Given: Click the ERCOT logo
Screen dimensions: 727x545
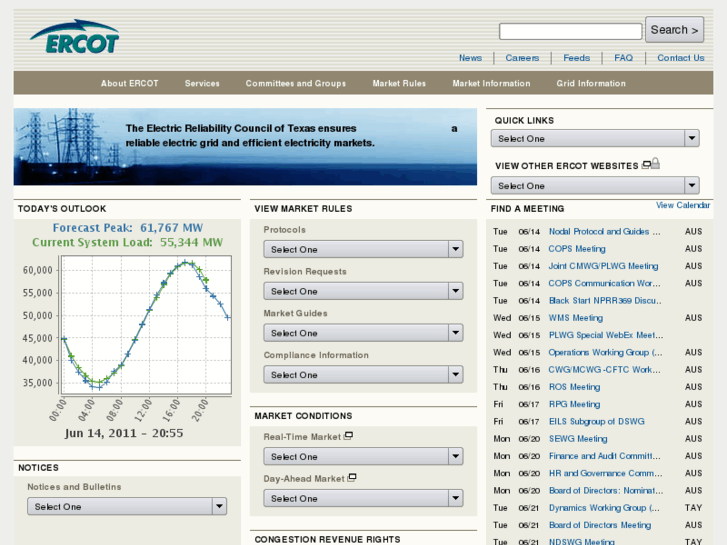Looking at the screenshot, I should tap(75, 37).
